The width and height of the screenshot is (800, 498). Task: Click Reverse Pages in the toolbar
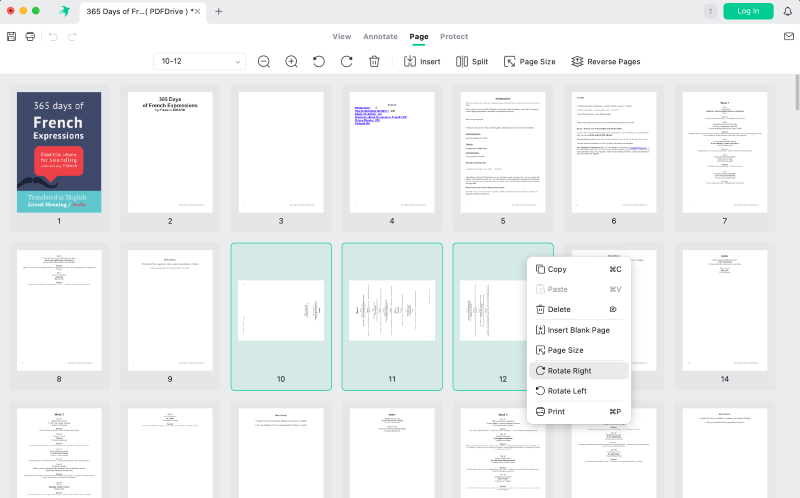(606, 61)
